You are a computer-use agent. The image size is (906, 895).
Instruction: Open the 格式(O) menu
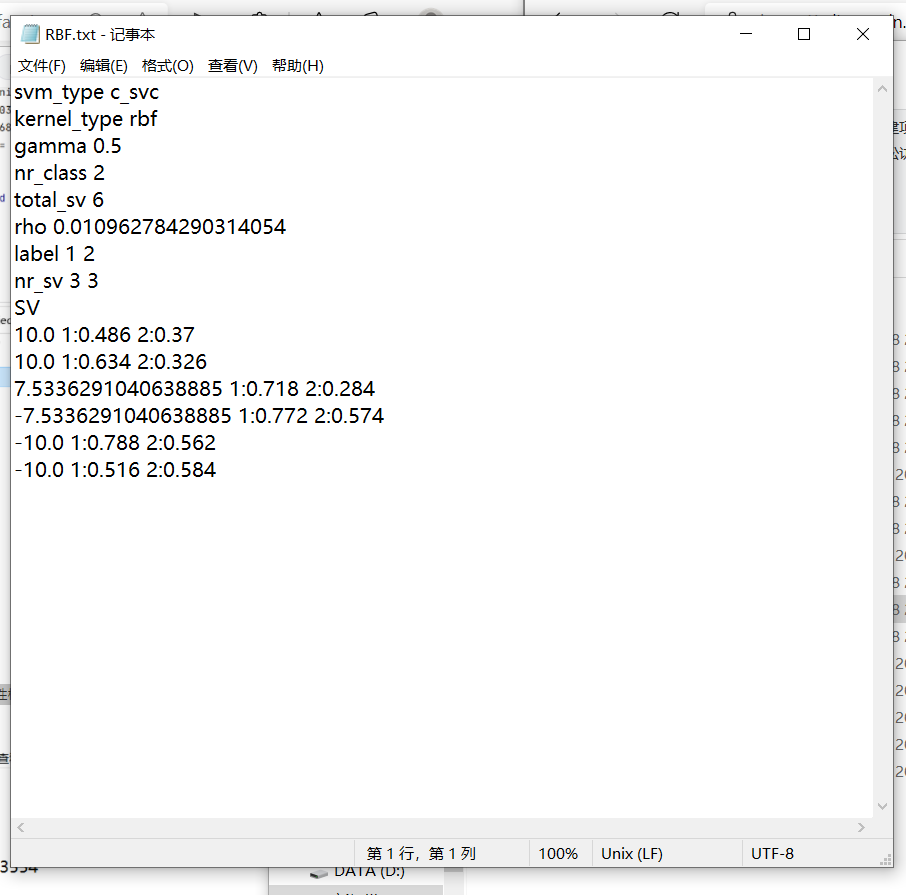168,66
